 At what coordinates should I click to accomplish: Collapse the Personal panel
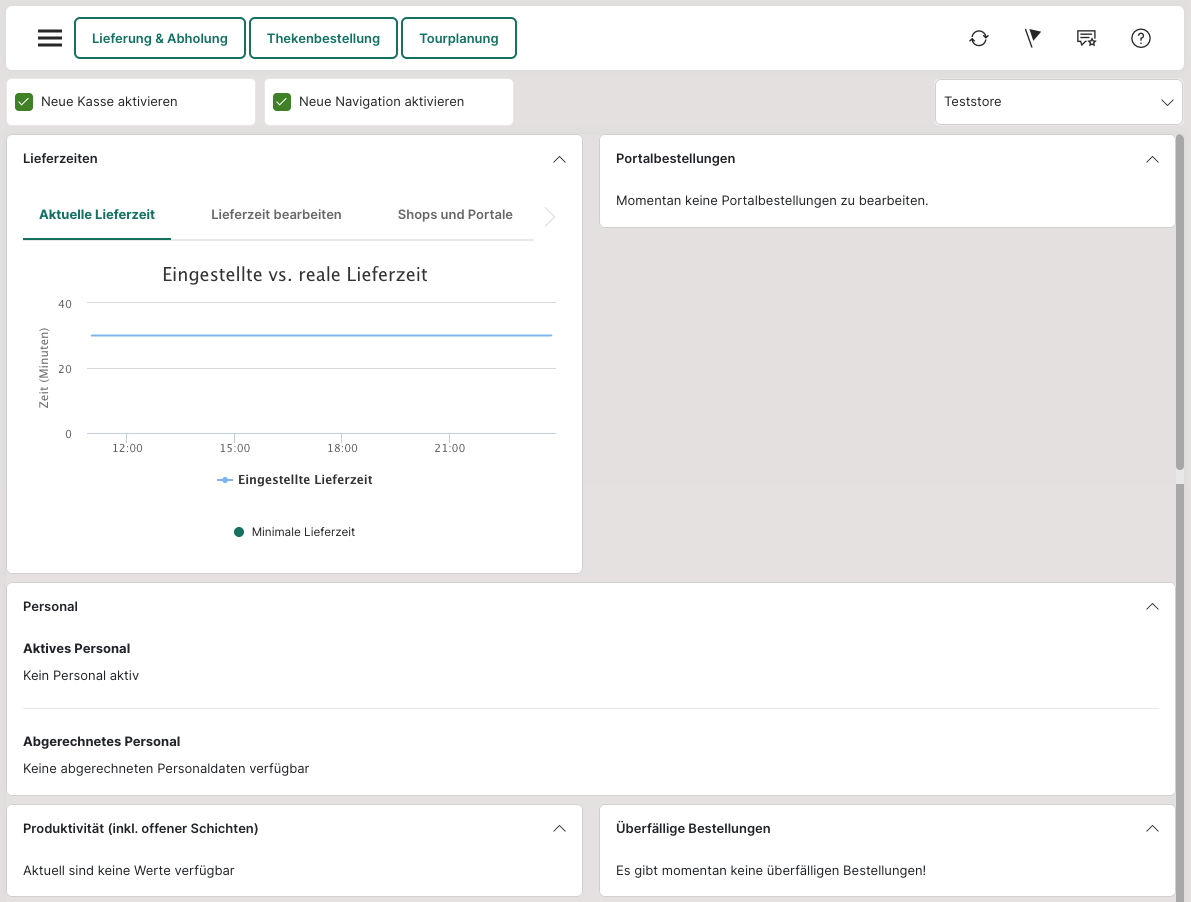coord(1152,607)
